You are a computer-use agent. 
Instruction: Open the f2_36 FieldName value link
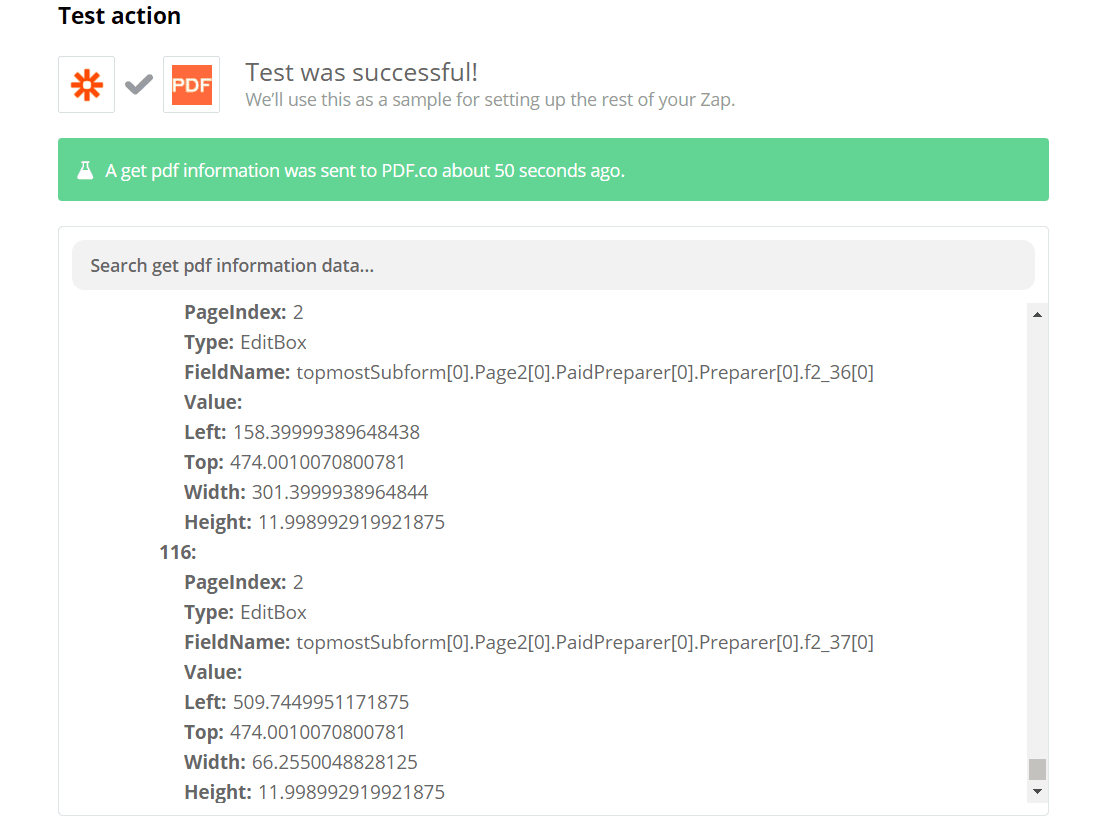click(583, 371)
